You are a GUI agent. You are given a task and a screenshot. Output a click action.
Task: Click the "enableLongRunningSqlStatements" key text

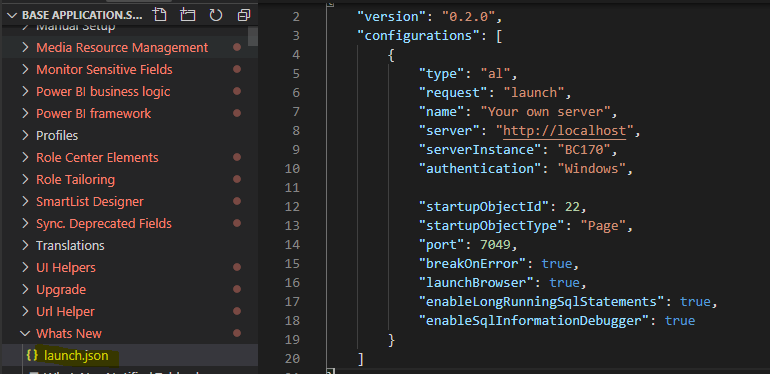point(542,301)
